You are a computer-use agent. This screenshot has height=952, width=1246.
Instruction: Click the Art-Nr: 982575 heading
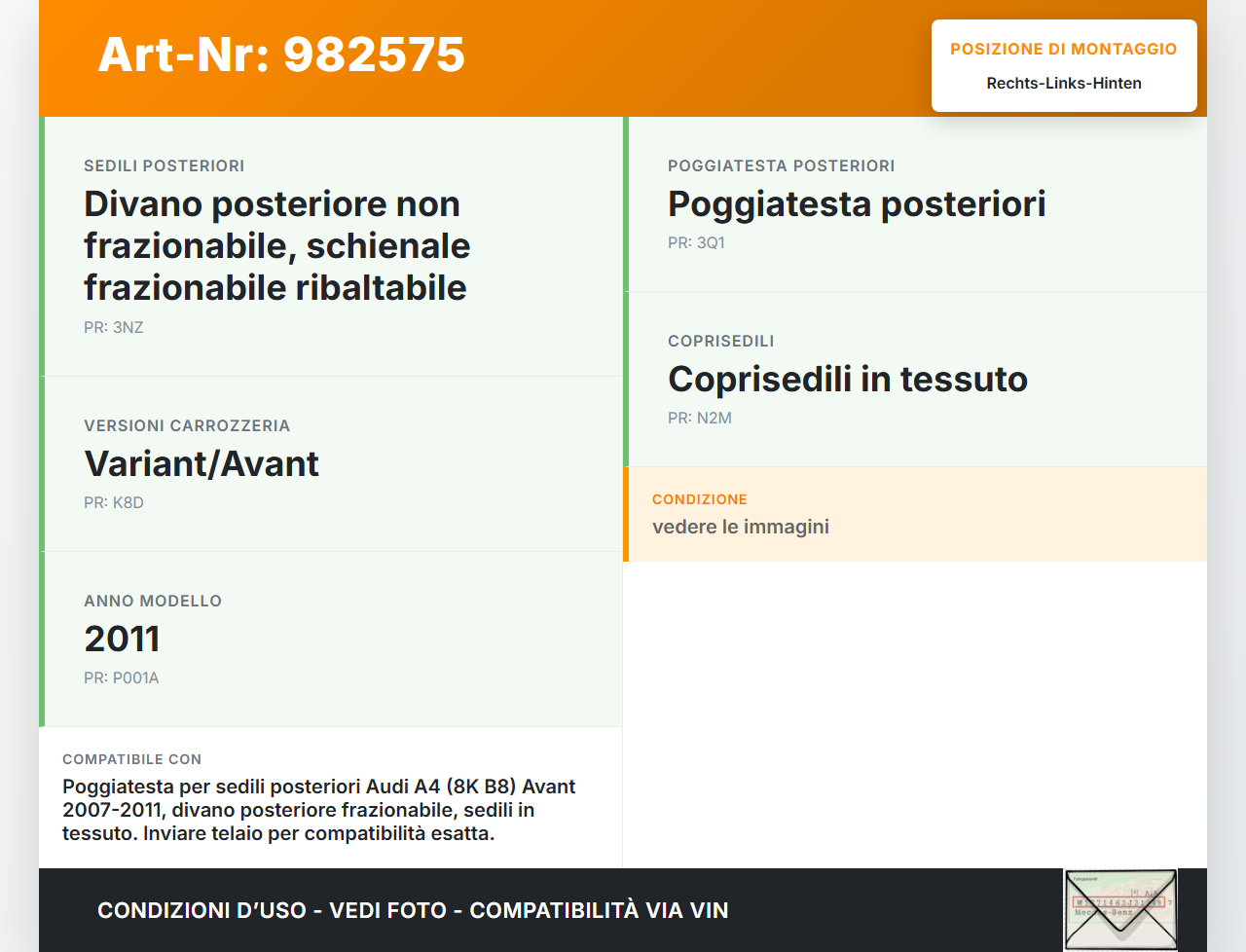(281, 55)
